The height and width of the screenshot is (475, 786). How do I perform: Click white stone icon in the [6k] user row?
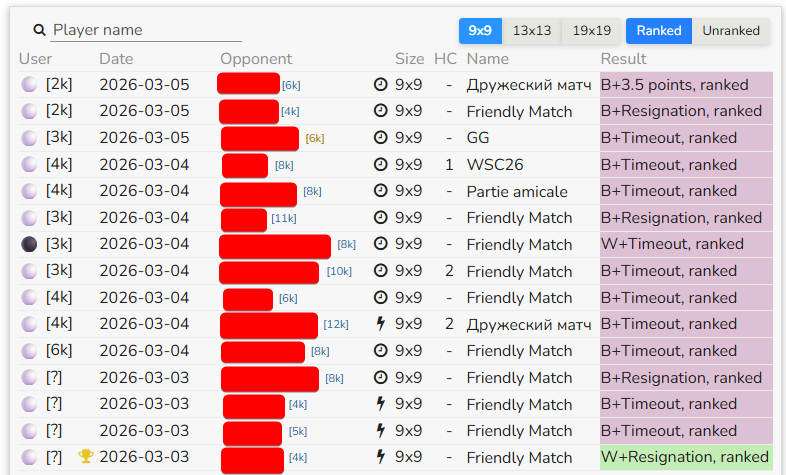[29, 351]
